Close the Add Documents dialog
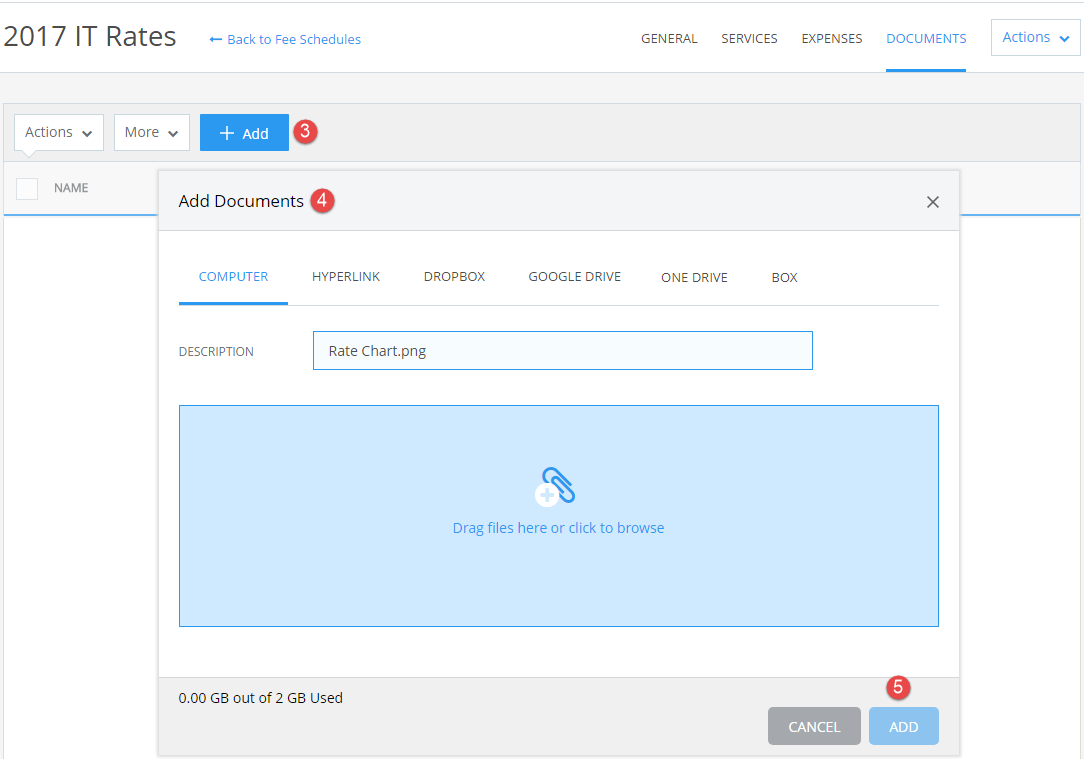1084x759 pixels. point(933,202)
